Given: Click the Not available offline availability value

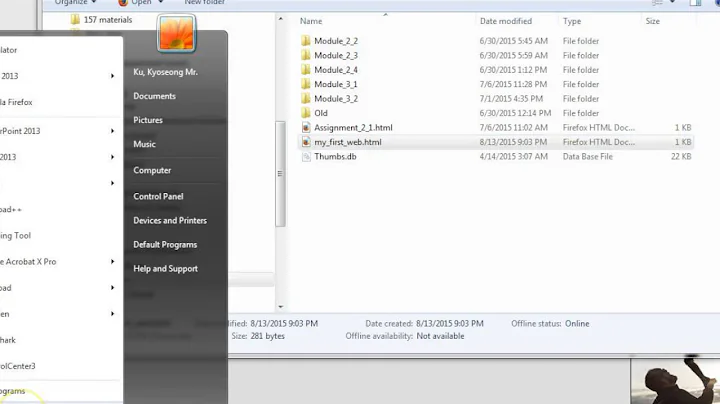Looking at the screenshot, I should point(440,336).
